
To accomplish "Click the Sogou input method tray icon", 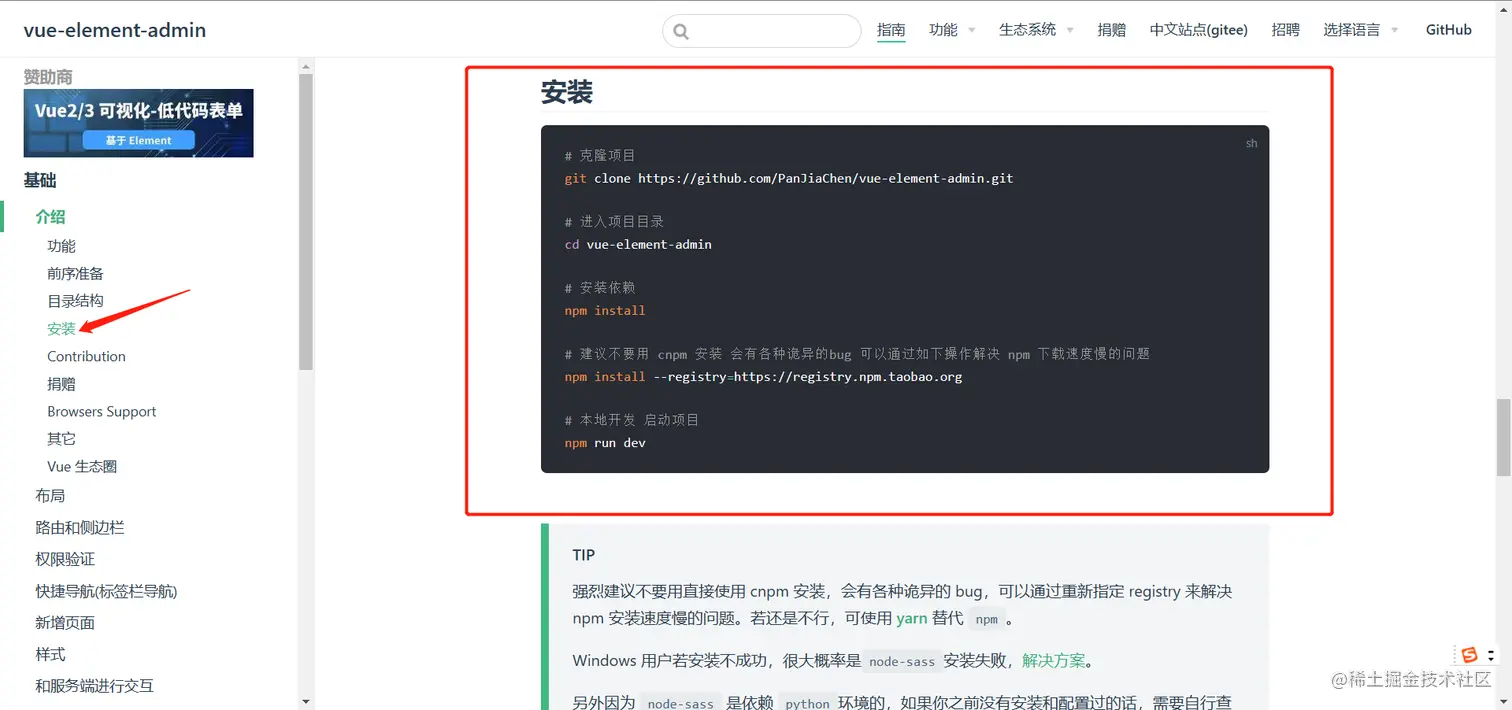I will 1469,655.
